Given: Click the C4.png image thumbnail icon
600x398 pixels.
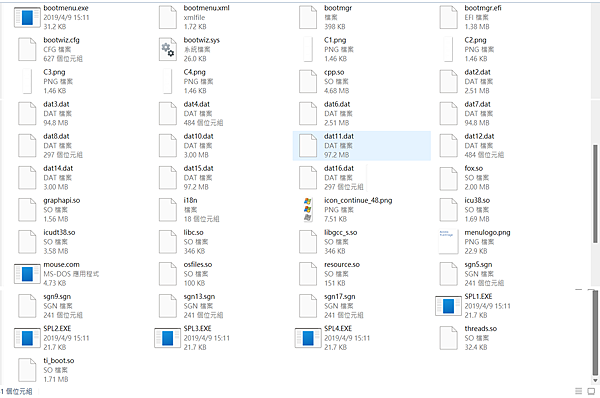Looking at the screenshot, I should point(168,82).
